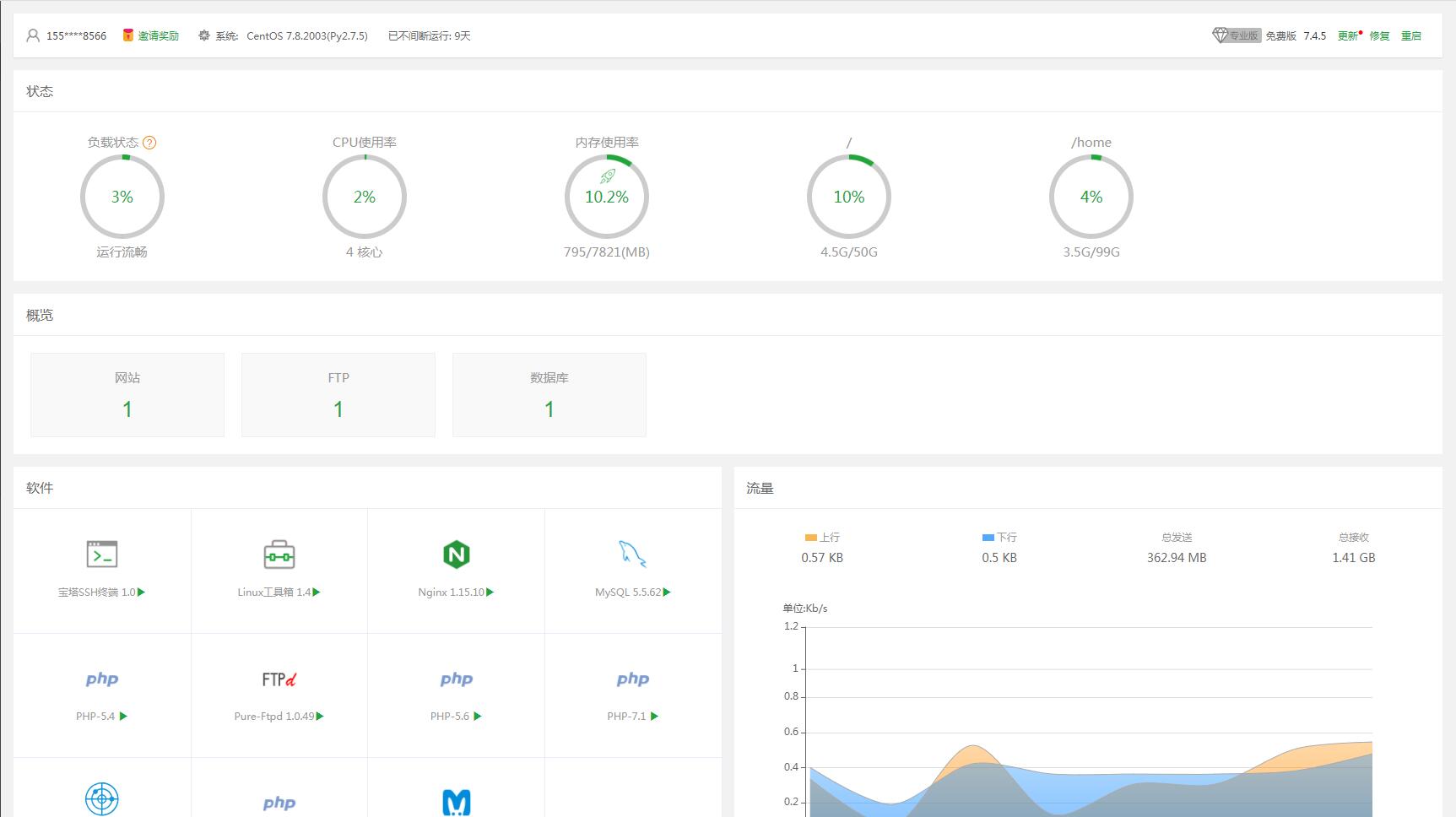
Task: Click the Pure-Ftpd 1.0.49 label
Action: [274, 717]
